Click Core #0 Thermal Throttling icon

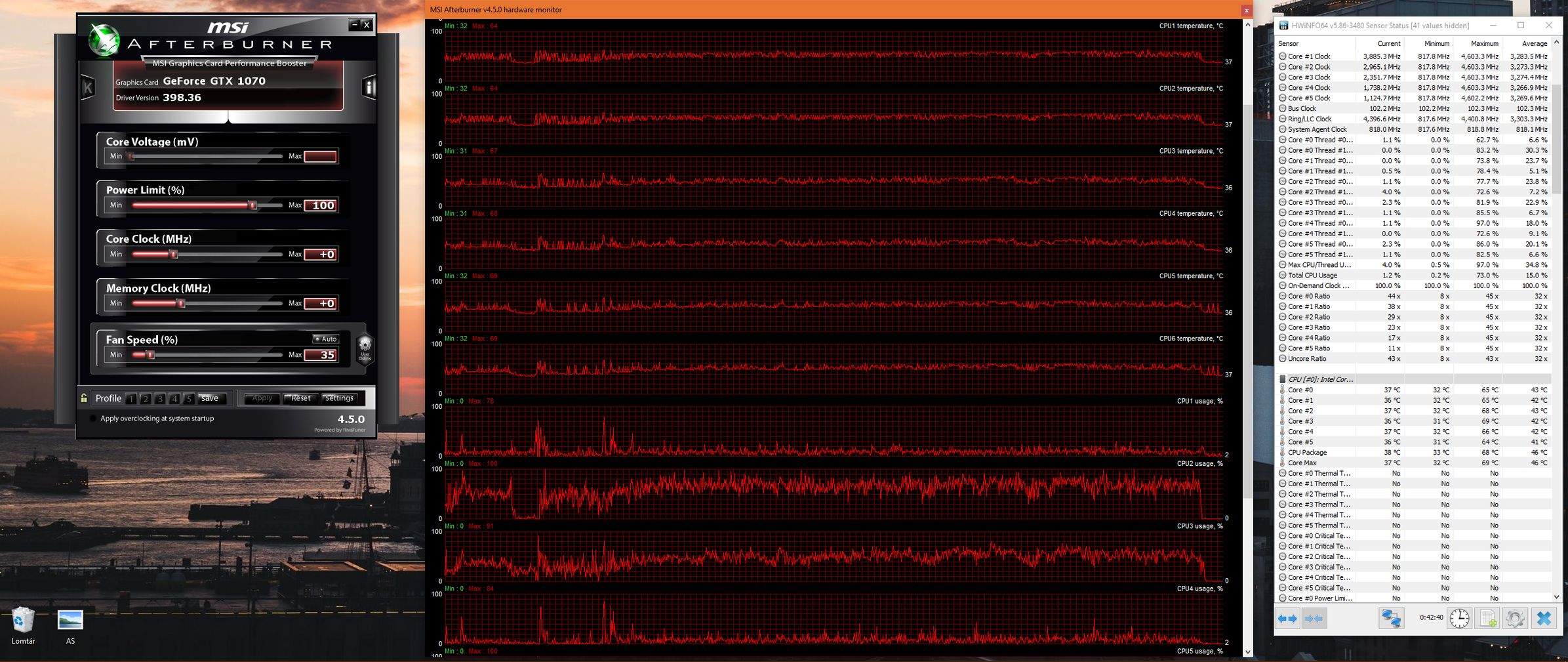tap(1283, 473)
